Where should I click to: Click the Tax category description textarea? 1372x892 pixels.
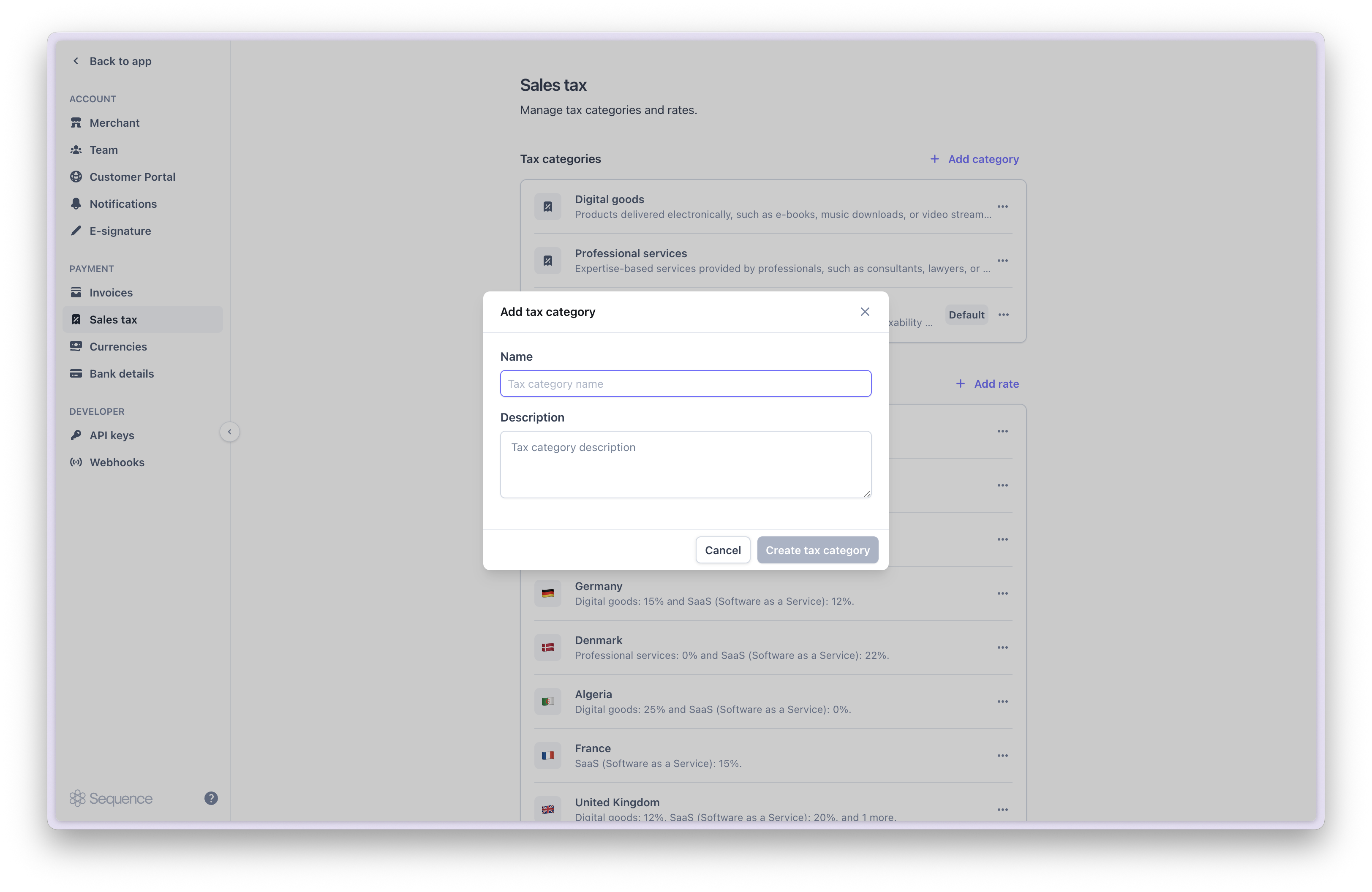[685, 465]
